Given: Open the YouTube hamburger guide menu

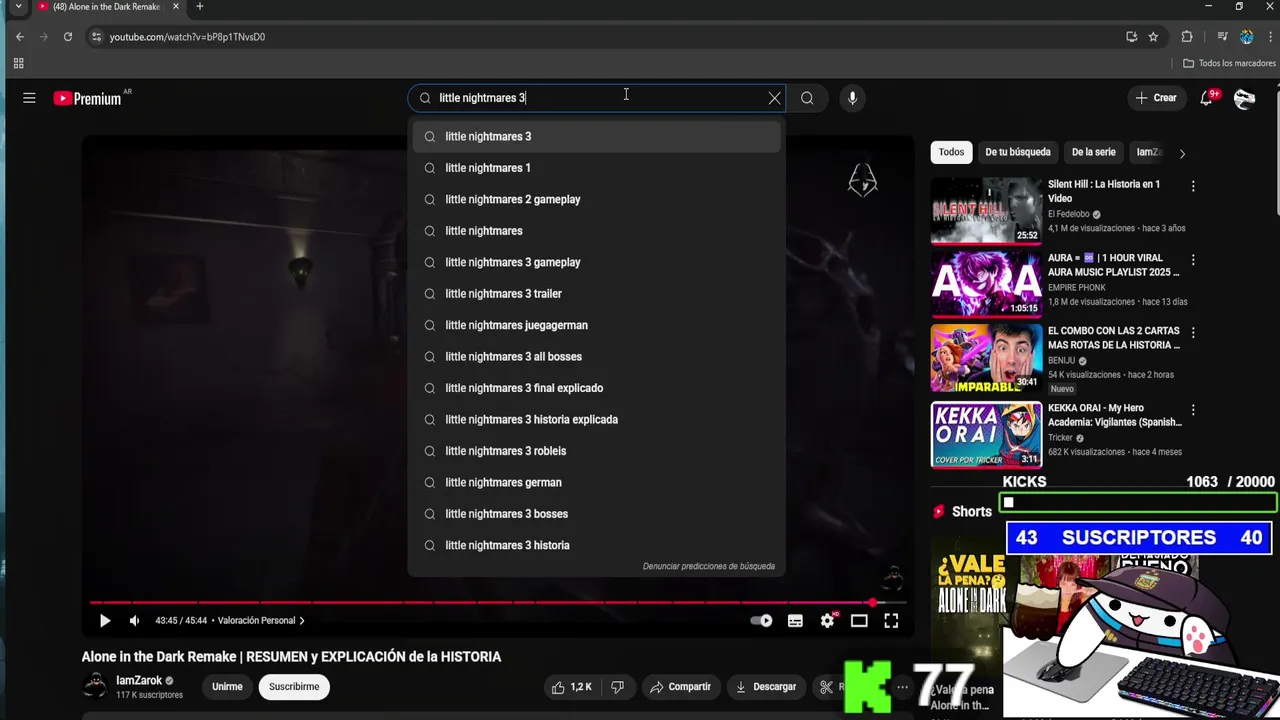Looking at the screenshot, I should [29, 98].
